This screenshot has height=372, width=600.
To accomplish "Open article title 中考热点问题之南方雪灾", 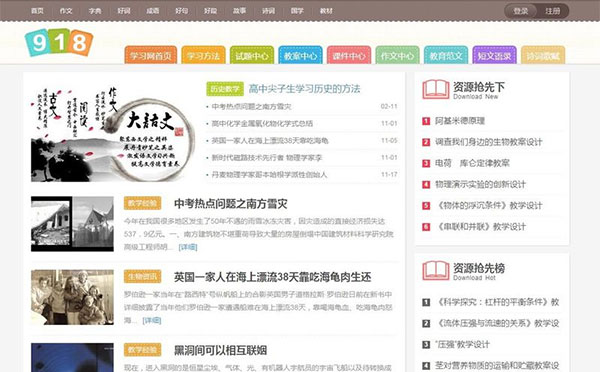I will [231, 204].
